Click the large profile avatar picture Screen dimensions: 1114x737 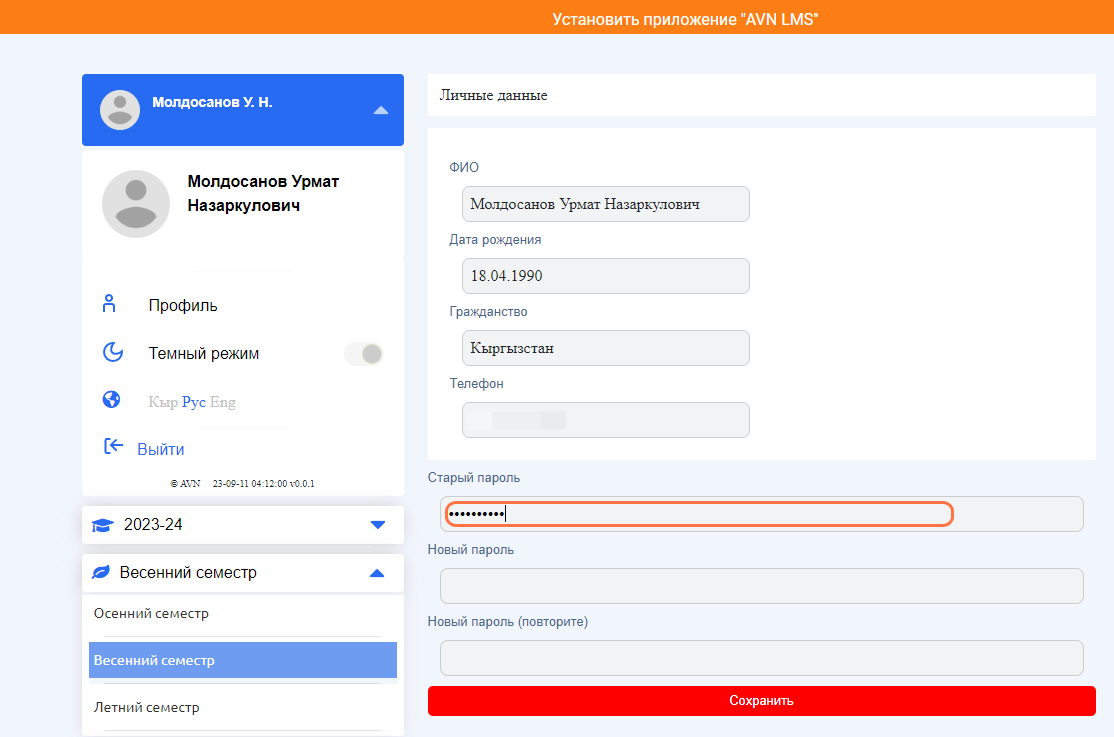(x=136, y=204)
